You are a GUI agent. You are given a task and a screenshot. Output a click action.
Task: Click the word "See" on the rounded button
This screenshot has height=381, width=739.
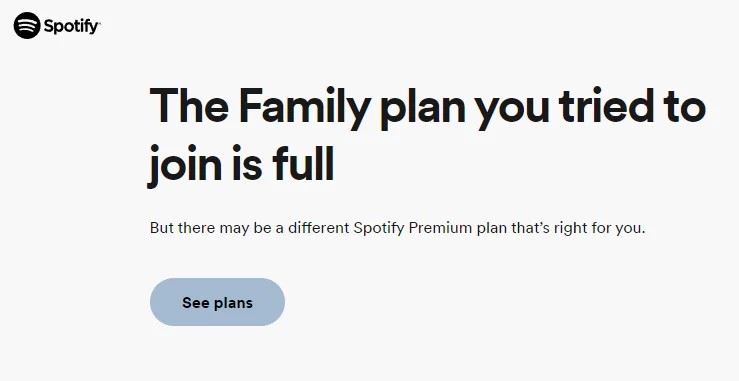(x=195, y=302)
